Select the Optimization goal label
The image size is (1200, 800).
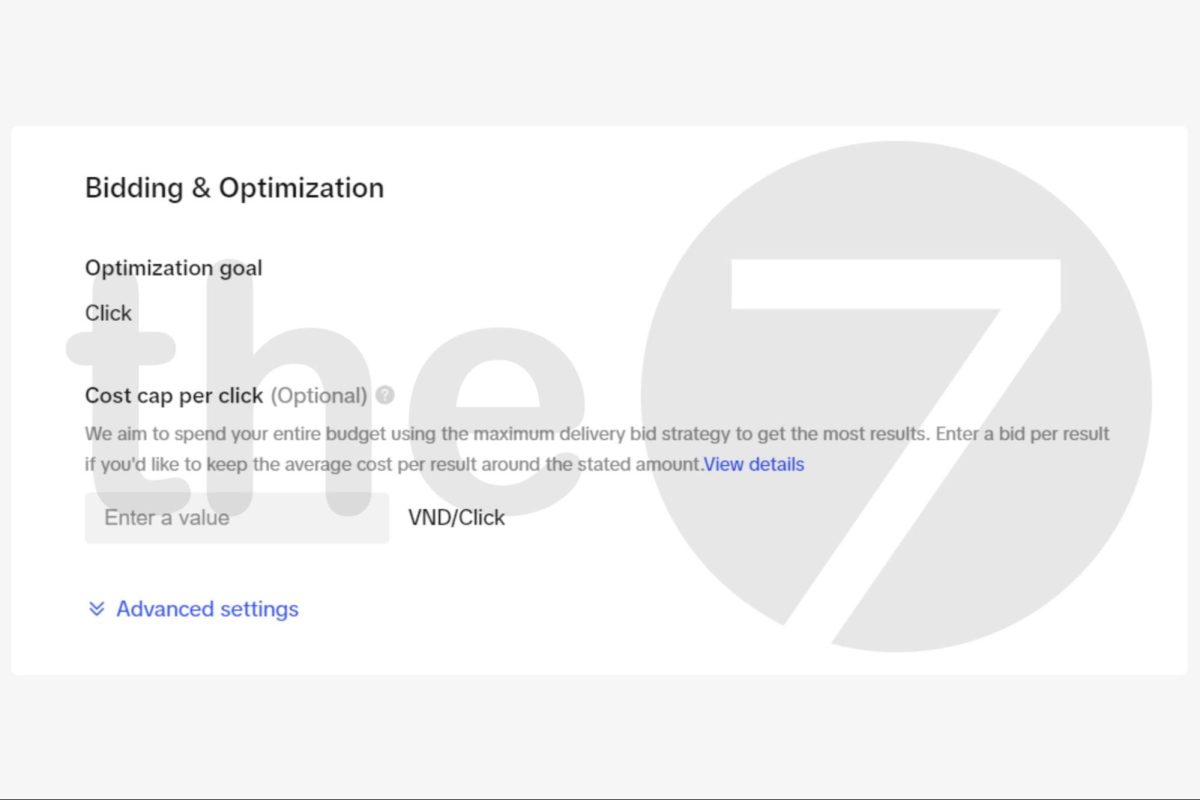tap(173, 268)
